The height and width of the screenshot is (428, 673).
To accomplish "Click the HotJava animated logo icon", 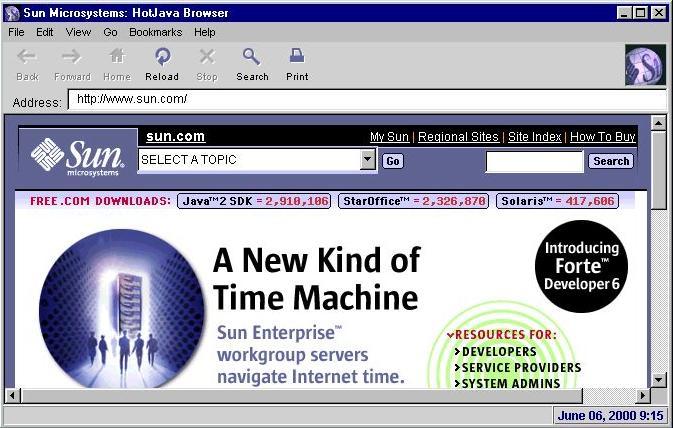I will click(645, 65).
